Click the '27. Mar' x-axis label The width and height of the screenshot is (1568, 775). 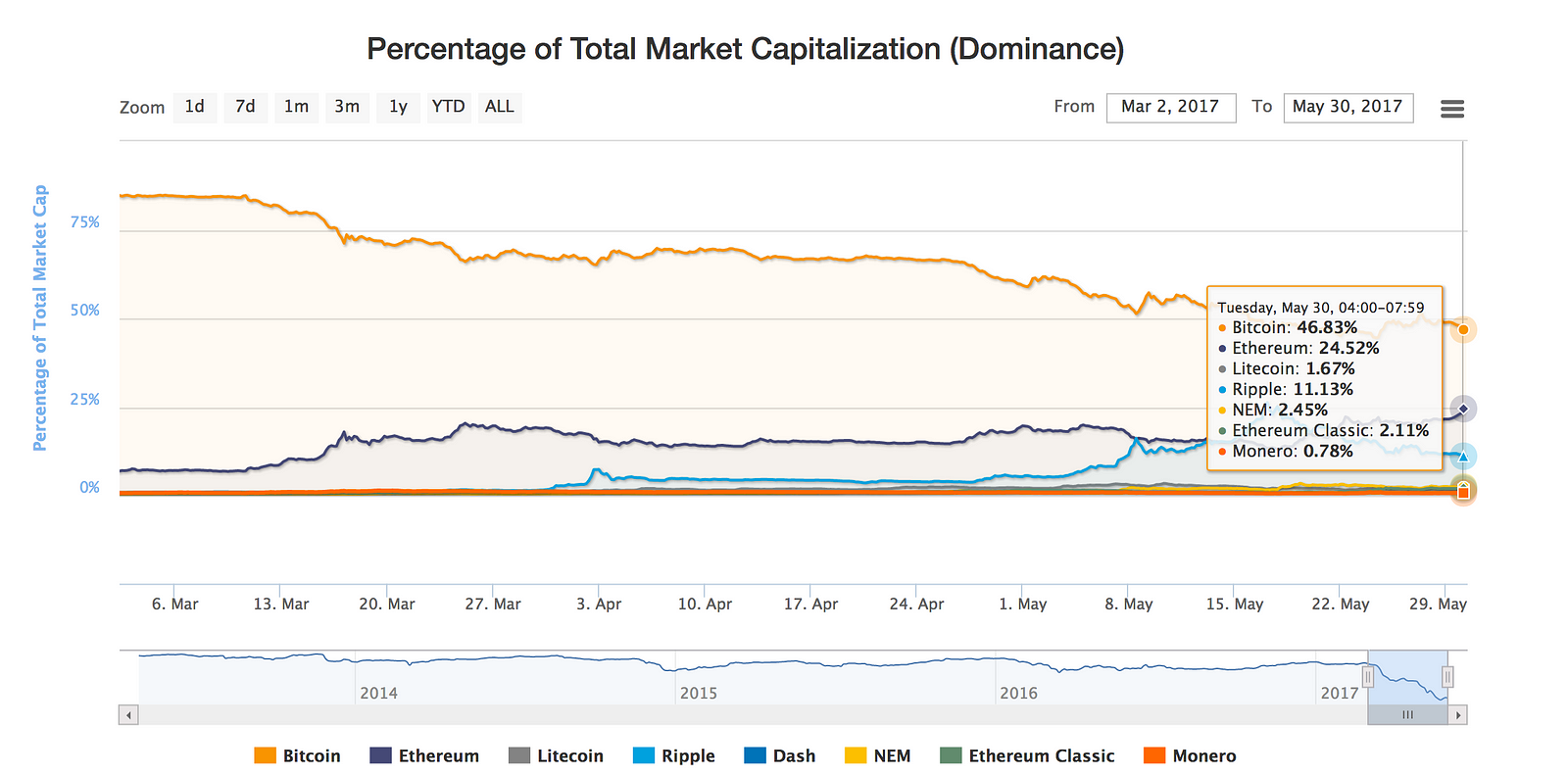(492, 604)
